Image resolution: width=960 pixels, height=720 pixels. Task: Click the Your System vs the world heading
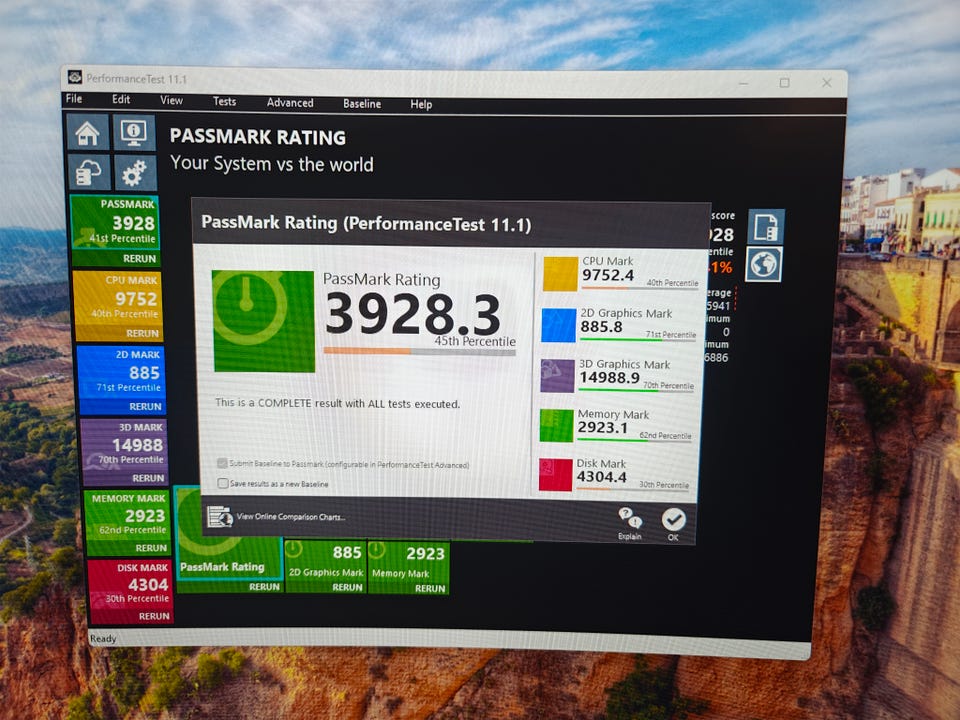click(272, 164)
